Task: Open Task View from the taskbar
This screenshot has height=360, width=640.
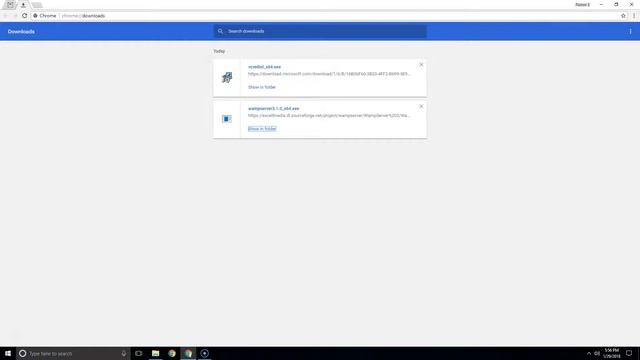Action: pyautogui.click(x=139, y=353)
